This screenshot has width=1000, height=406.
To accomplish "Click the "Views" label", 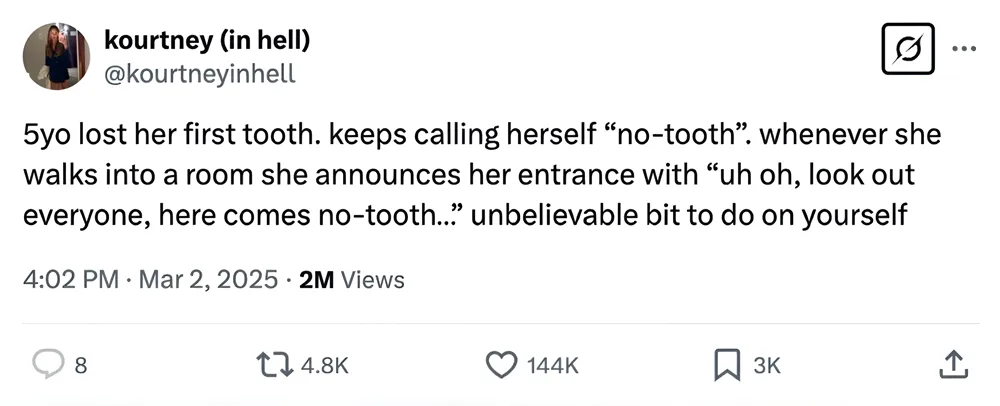I will pyautogui.click(x=373, y=279).
